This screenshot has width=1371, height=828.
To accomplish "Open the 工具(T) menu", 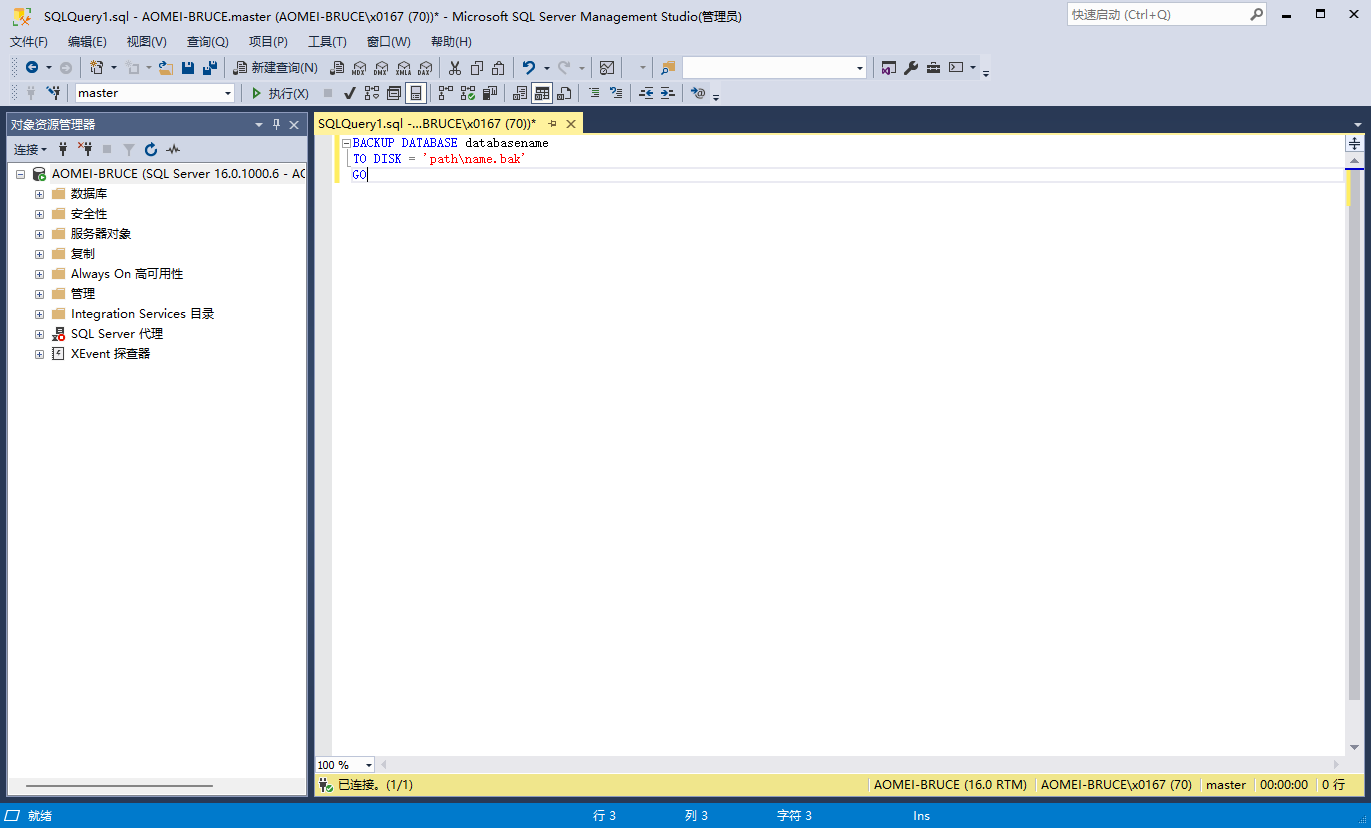I will point(327,41).
